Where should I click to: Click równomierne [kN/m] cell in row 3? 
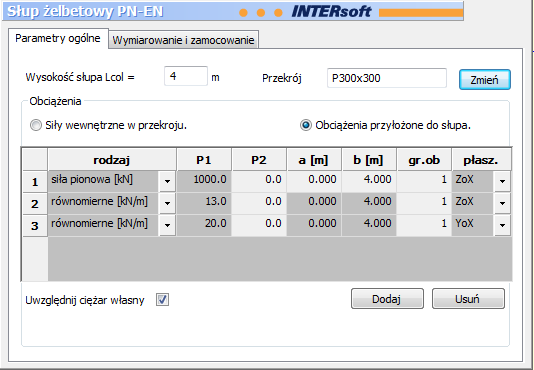coord(103,225)
